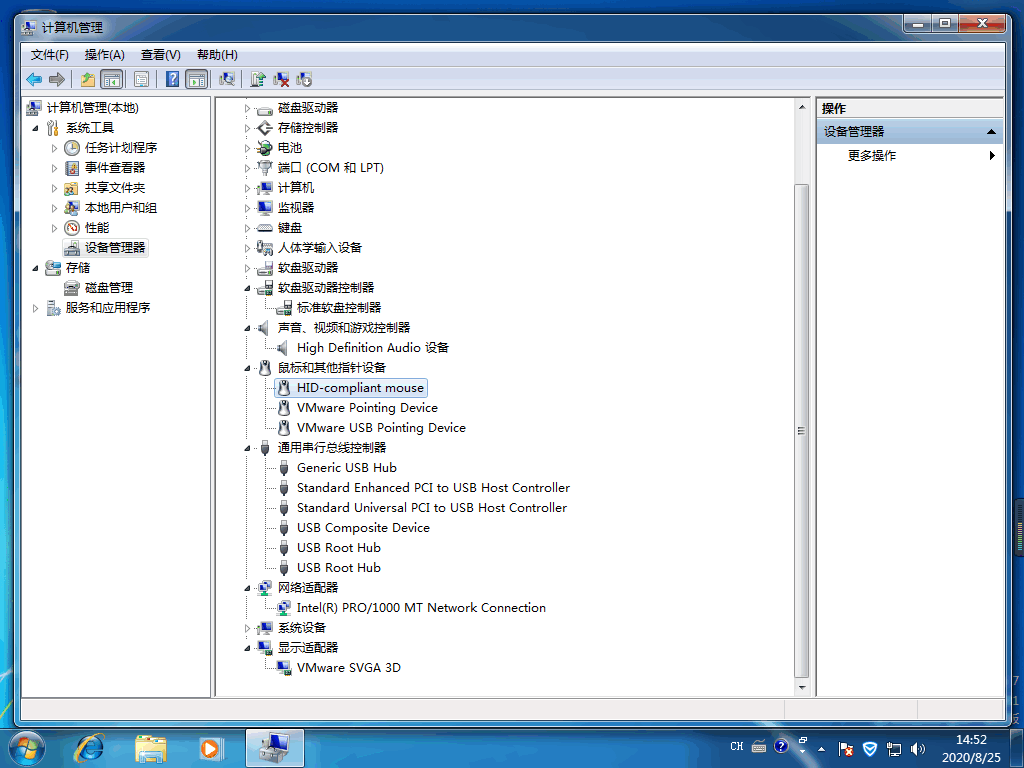Open the 查看(V) menu

(x=160, y=55)
